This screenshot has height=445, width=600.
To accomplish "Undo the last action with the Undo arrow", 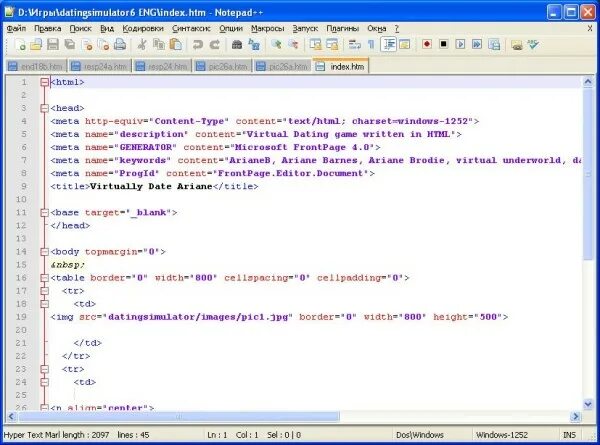I will point(197,45).
